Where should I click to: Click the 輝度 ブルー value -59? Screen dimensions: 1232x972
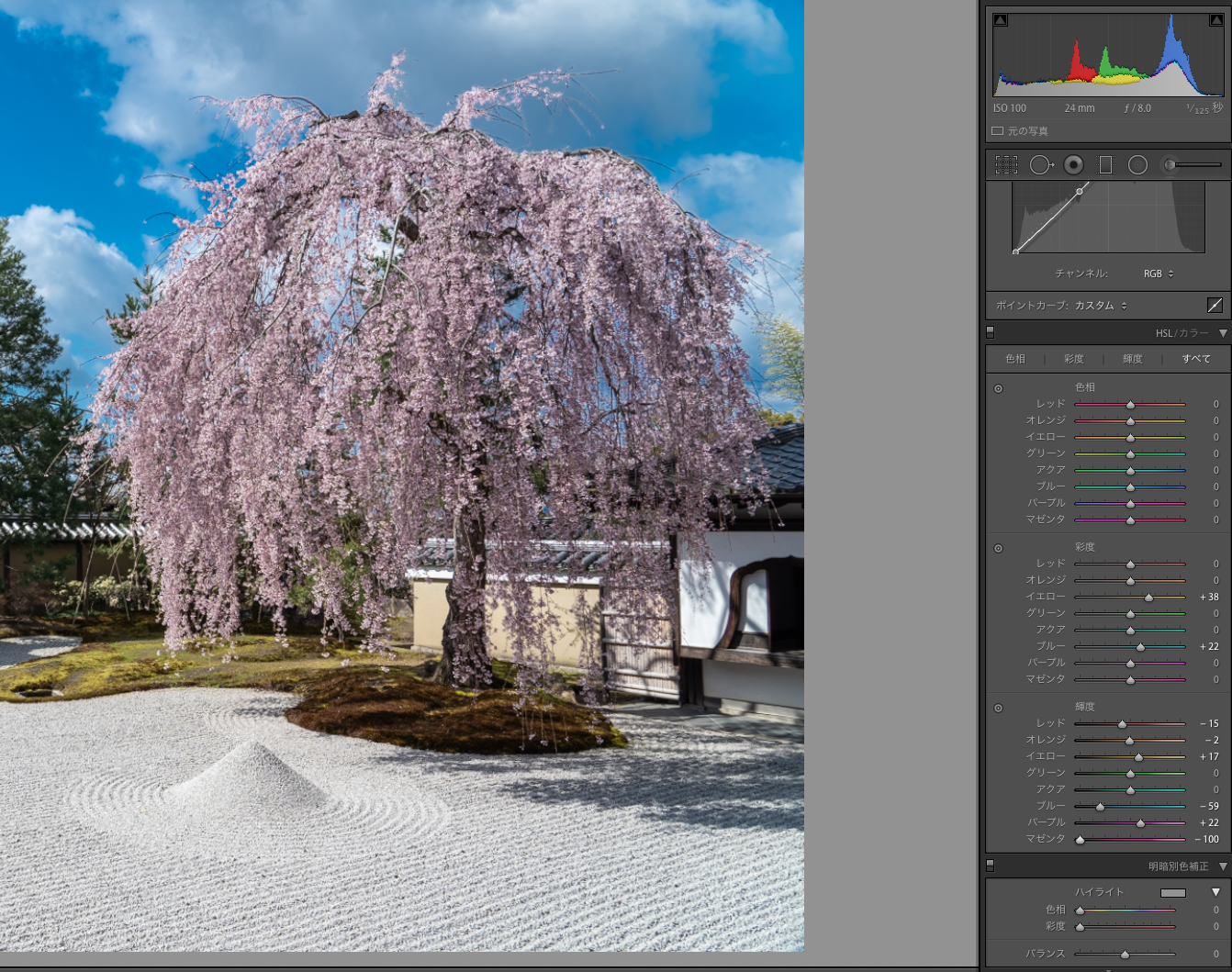(1209, 806)
